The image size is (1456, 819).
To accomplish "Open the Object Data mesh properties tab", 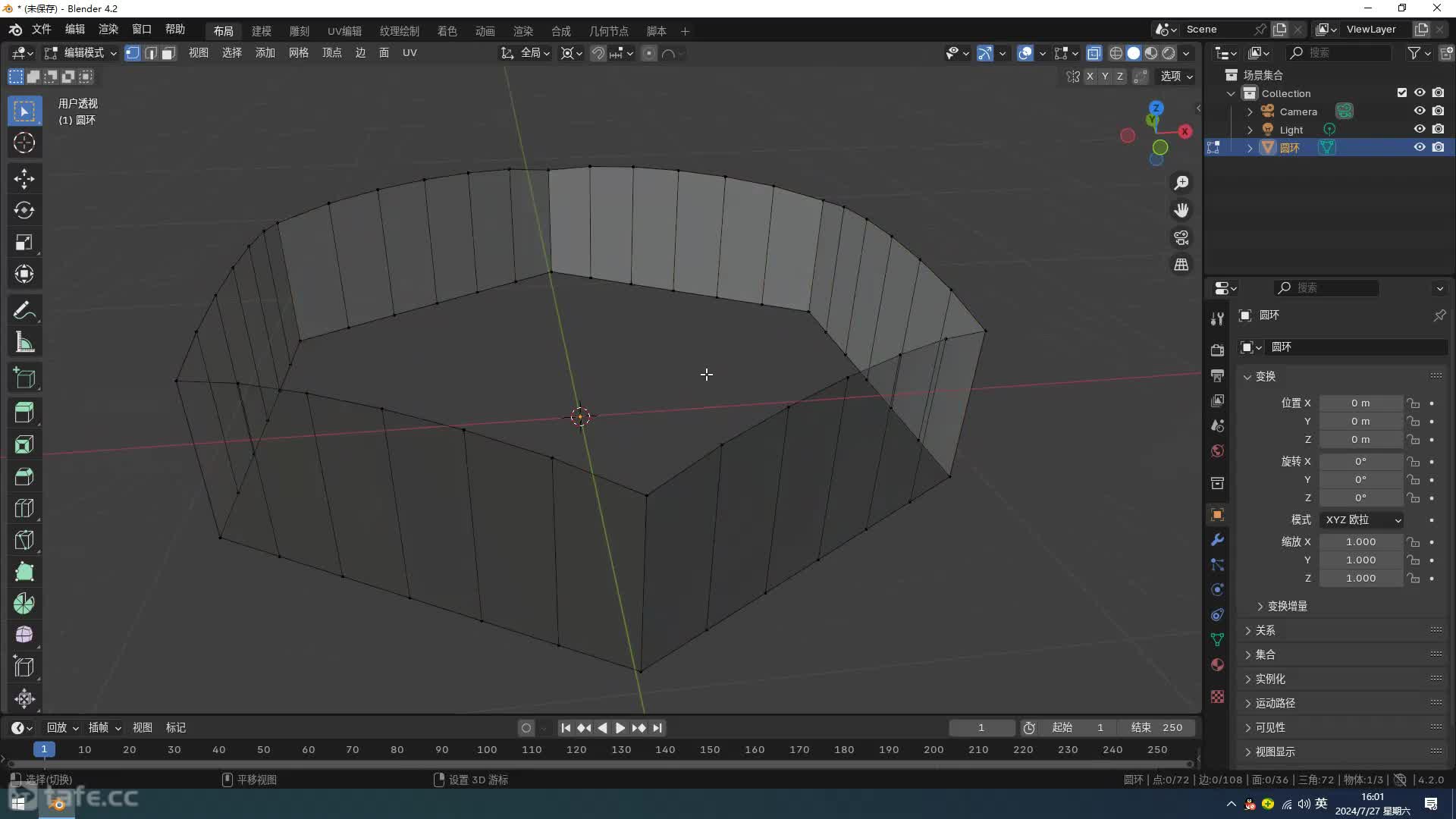I will coord(1217,640).
